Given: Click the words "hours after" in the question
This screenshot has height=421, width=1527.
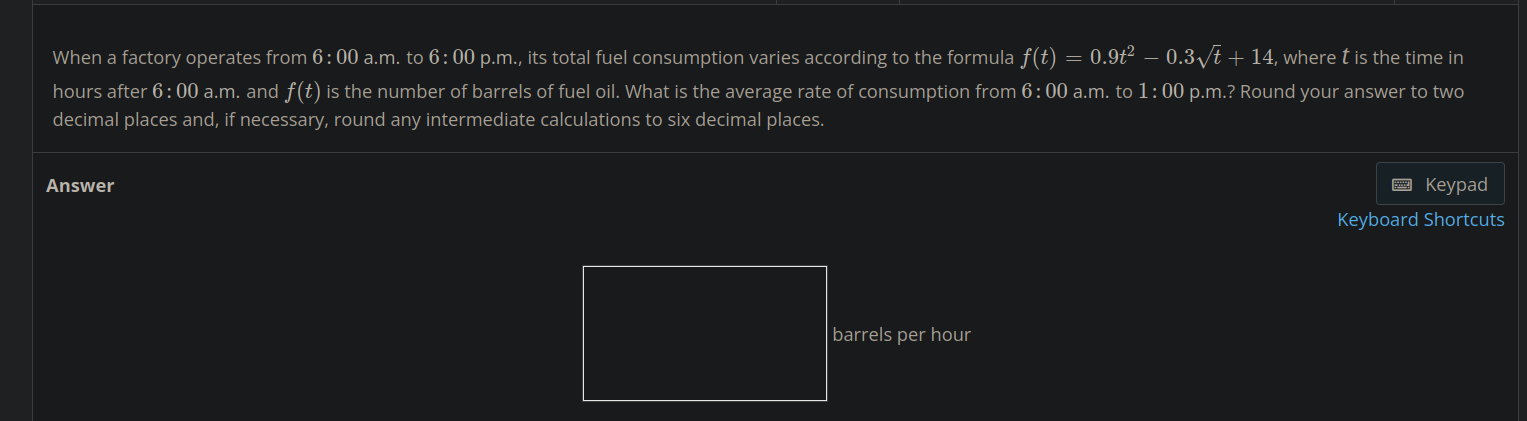Looking at the screenshot, I should click(x=99, y=92).
